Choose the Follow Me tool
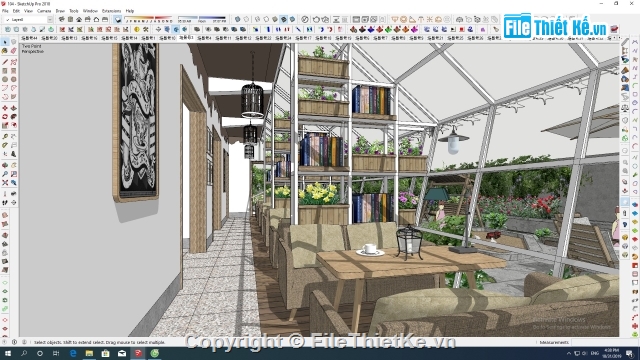Image resolution: width=640 pixels, height=360 pixels. coord(13,117)
